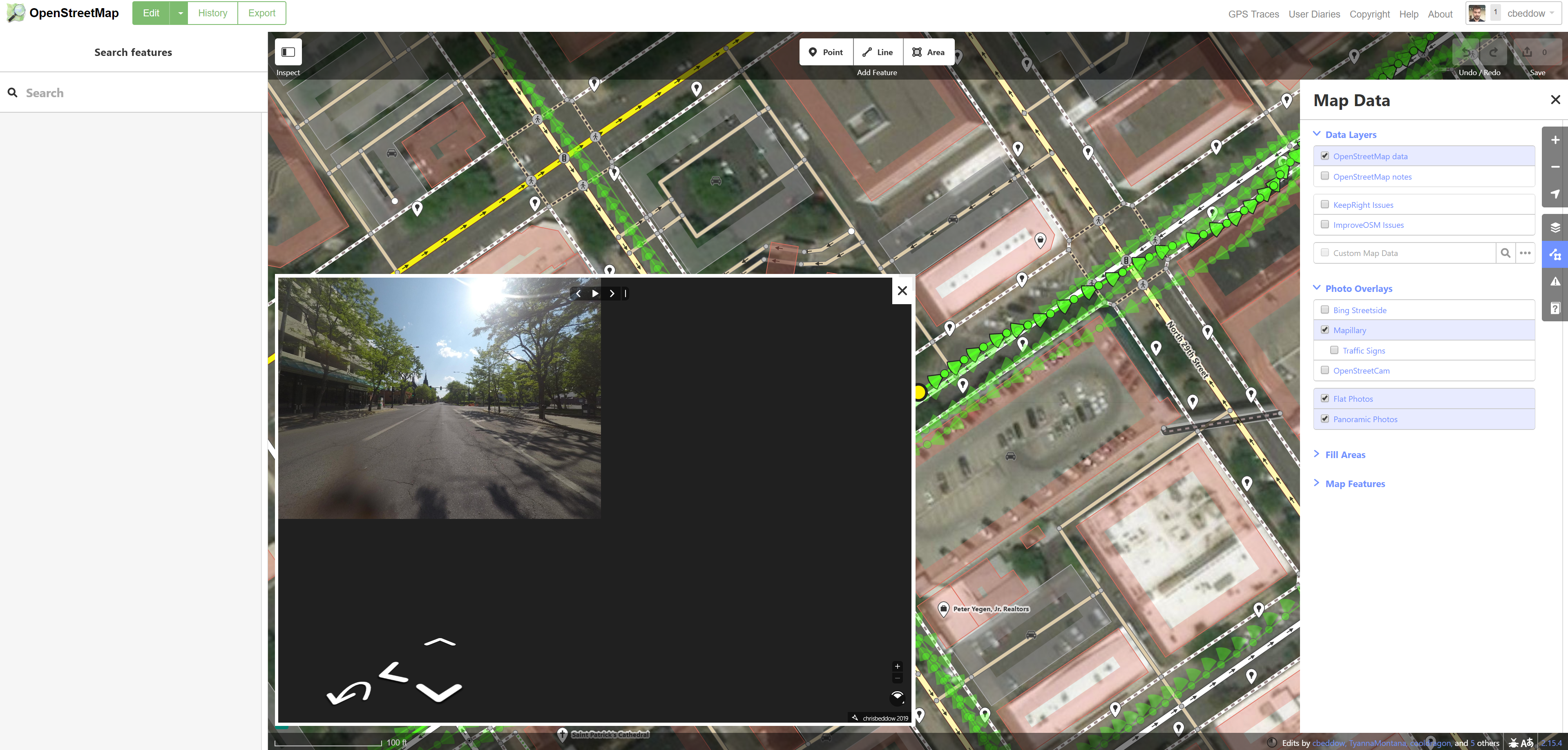
Task: Uncheck the Mapillary photo overlay
Action: [x=1325, y=330]
